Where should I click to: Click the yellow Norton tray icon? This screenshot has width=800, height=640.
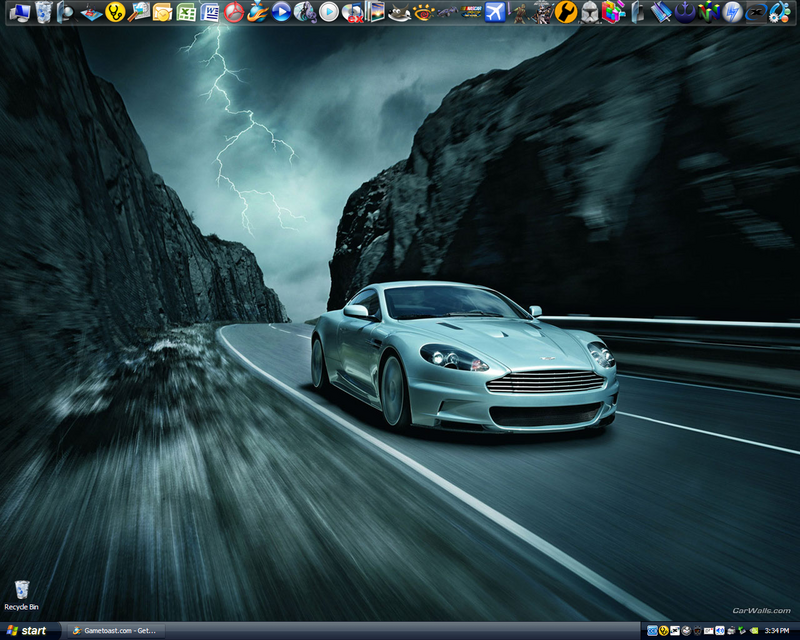[664, 631]
